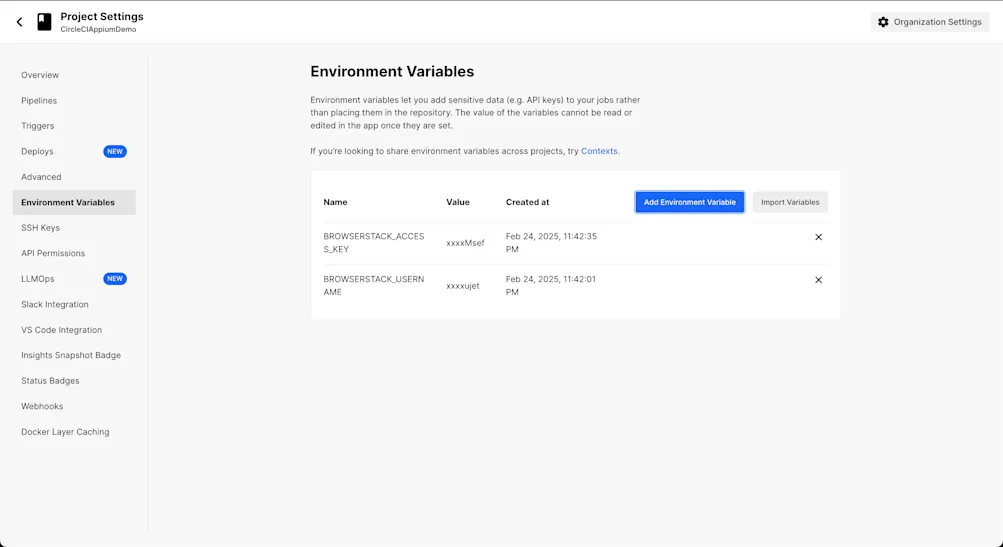Click the Name column header
This screenshot has width=1003, height=547.
pyautogui.click(x=335, y=202)
